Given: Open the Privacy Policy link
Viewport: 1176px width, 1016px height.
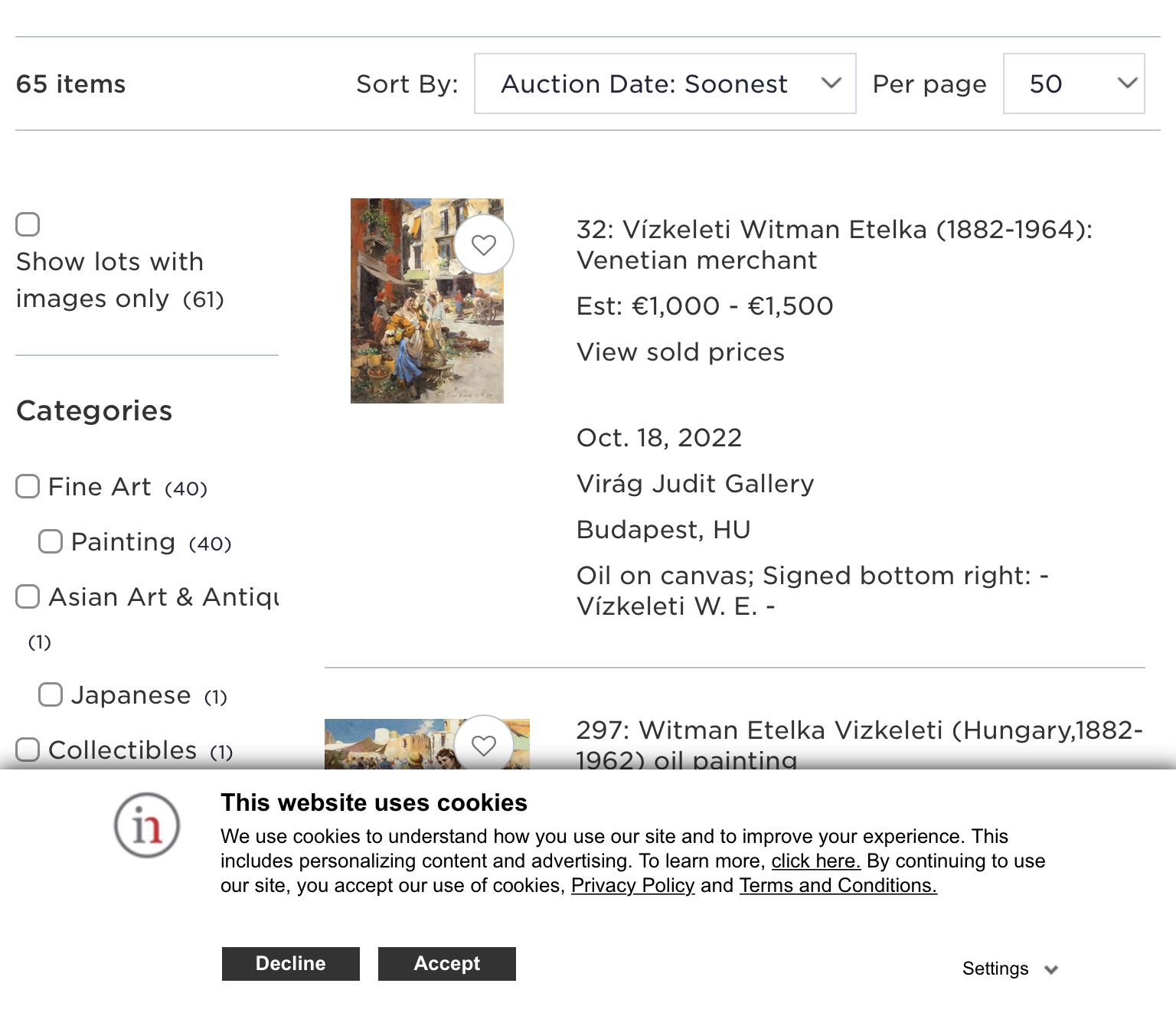Looking at the screenshot, I should (x=632, y=886).
